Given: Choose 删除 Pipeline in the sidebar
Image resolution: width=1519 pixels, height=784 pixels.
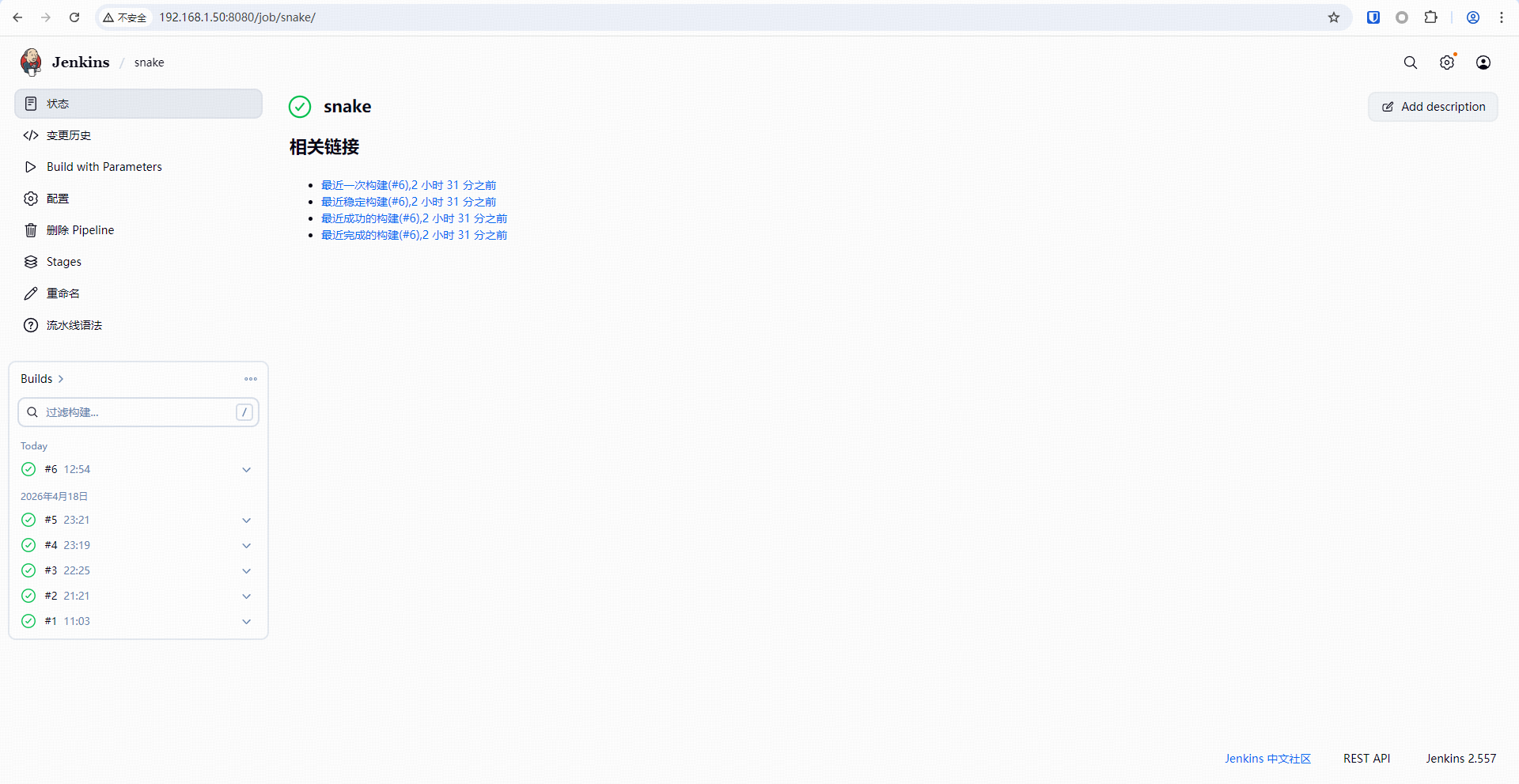Looking at the screenshot, I should pyautogui.click(x=138, y=230).
